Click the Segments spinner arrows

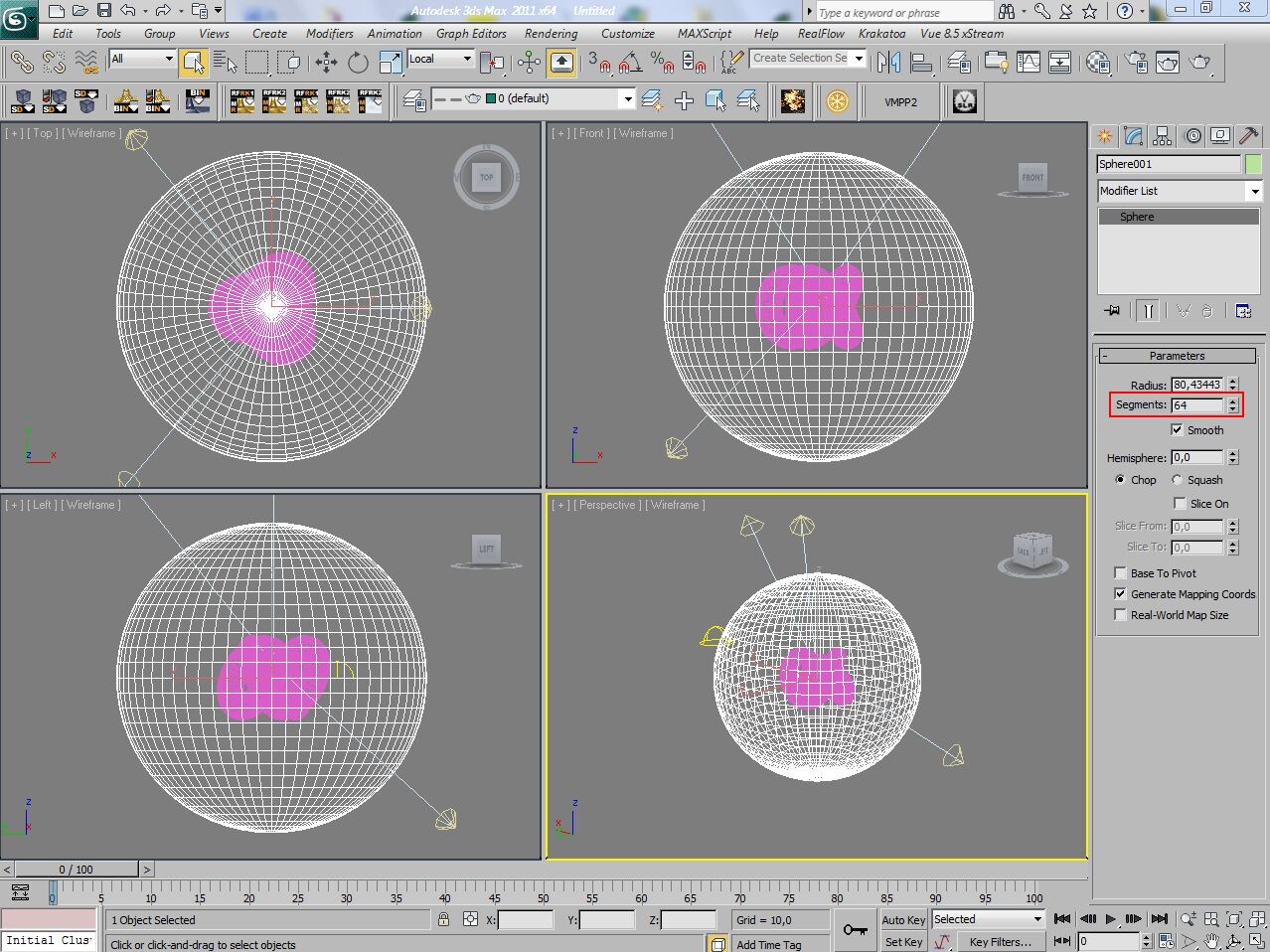pyautogui.click(x=1233, y=405)
